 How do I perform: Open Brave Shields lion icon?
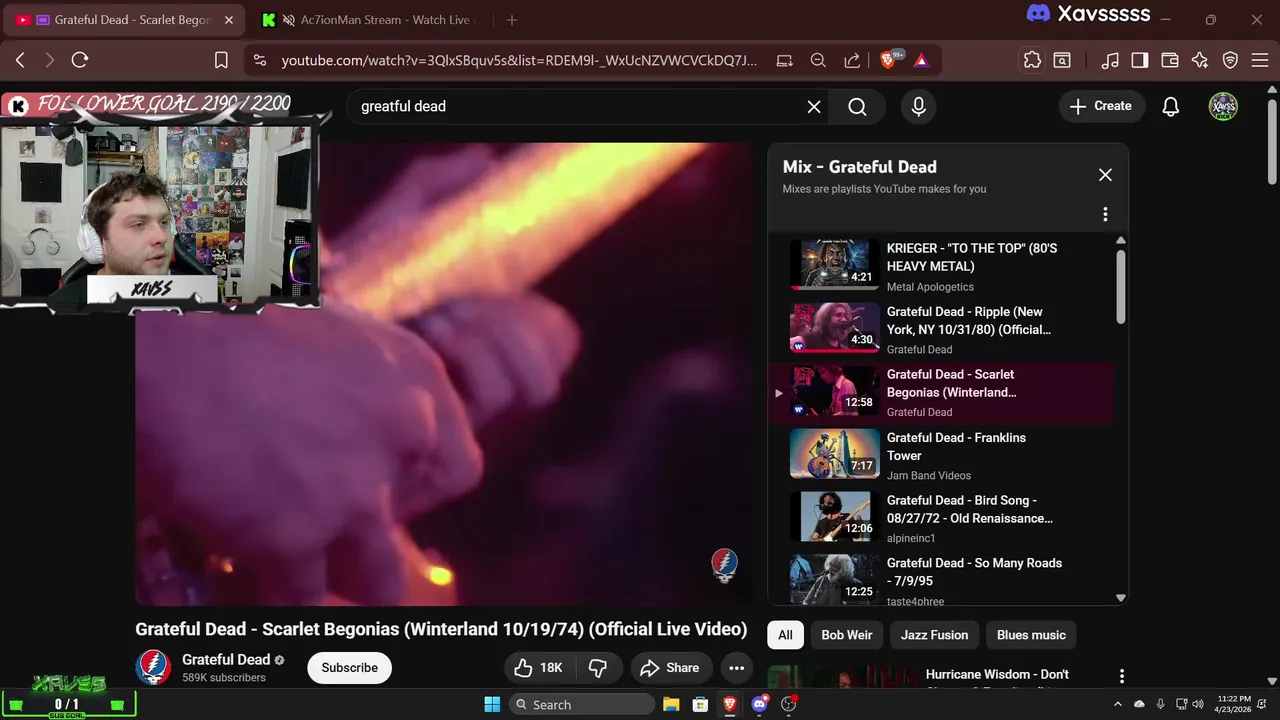point(889,60)
